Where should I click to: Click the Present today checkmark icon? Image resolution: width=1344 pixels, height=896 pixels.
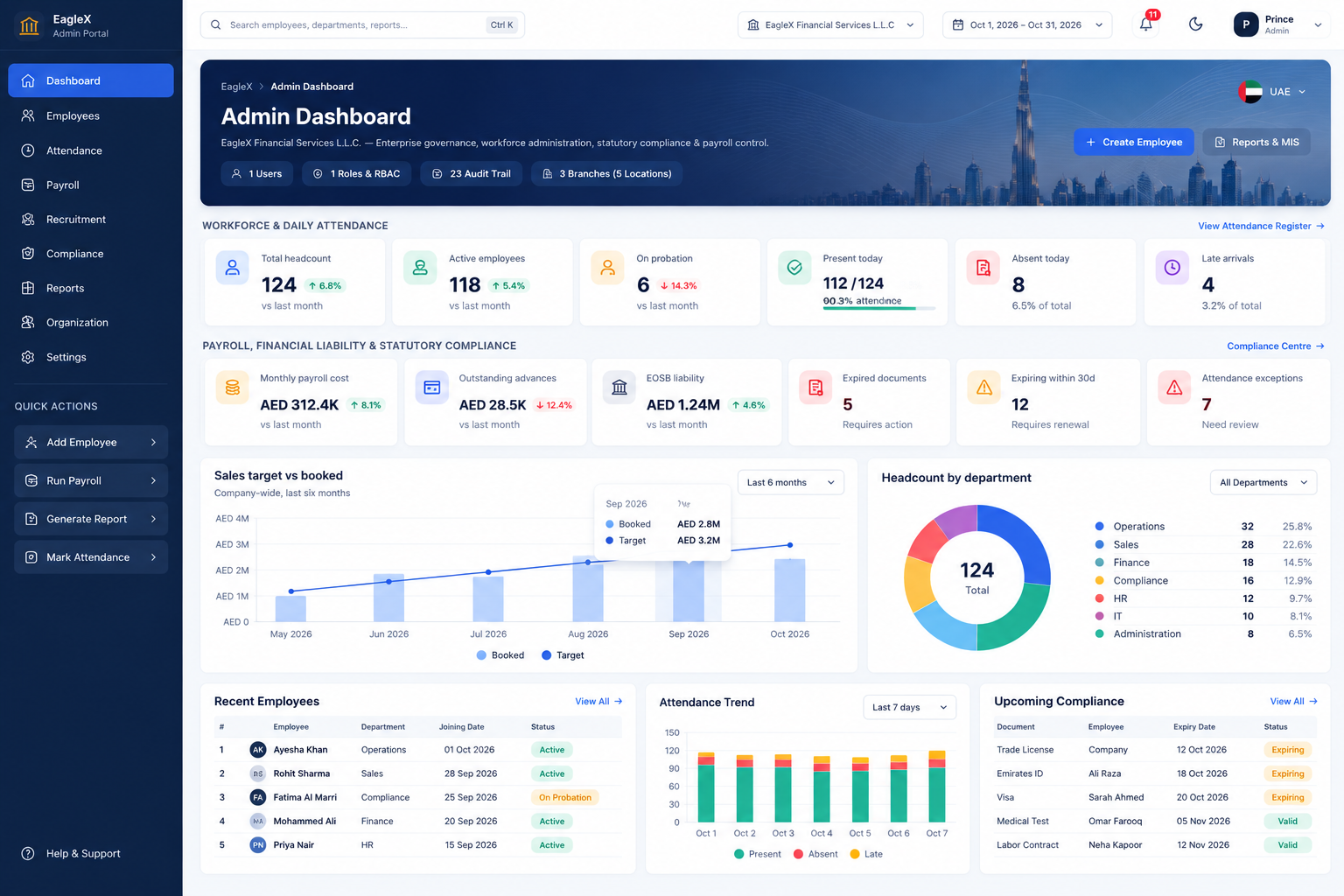coord(794,268)
